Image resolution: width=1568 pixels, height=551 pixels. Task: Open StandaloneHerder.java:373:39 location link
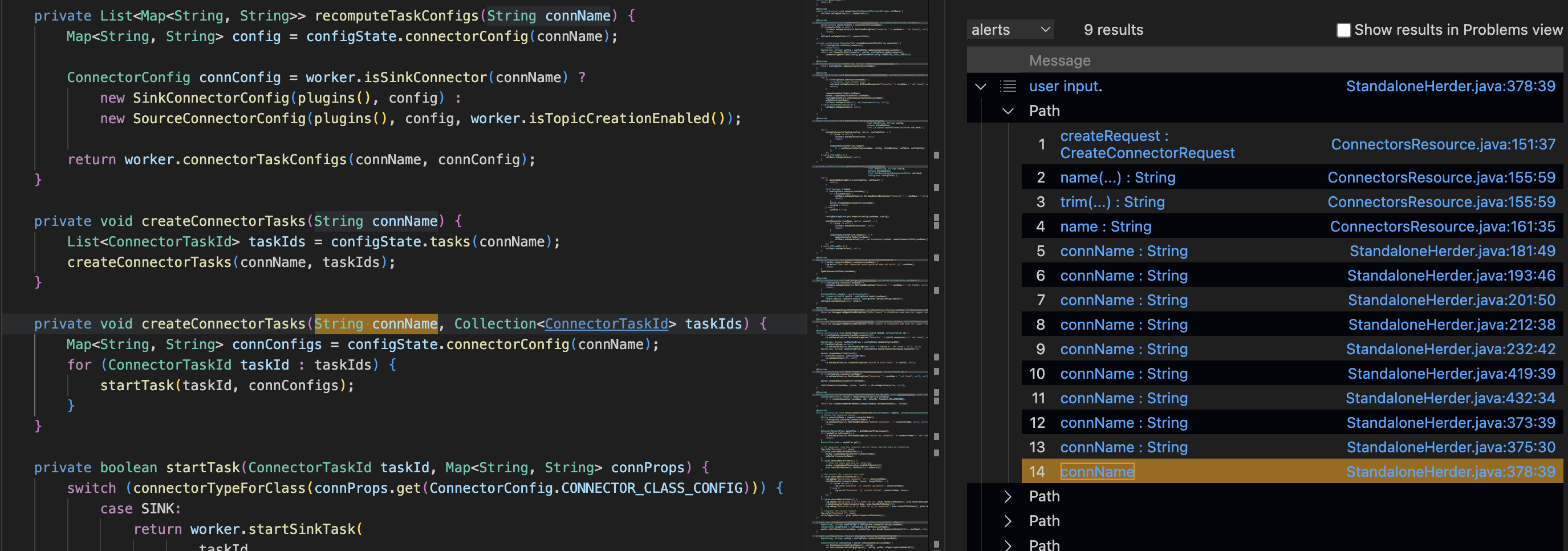[x=1450, y=423]
